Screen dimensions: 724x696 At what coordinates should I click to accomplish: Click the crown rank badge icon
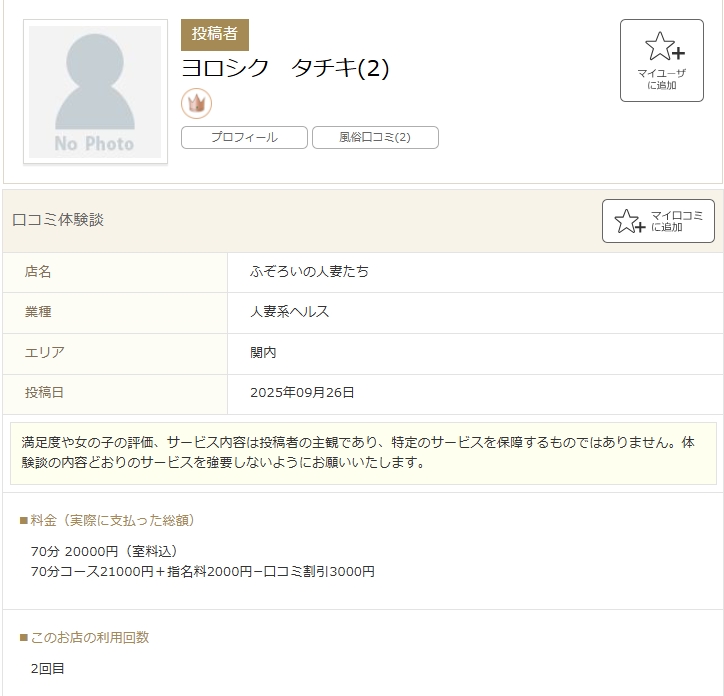click(x=196, y=103)
